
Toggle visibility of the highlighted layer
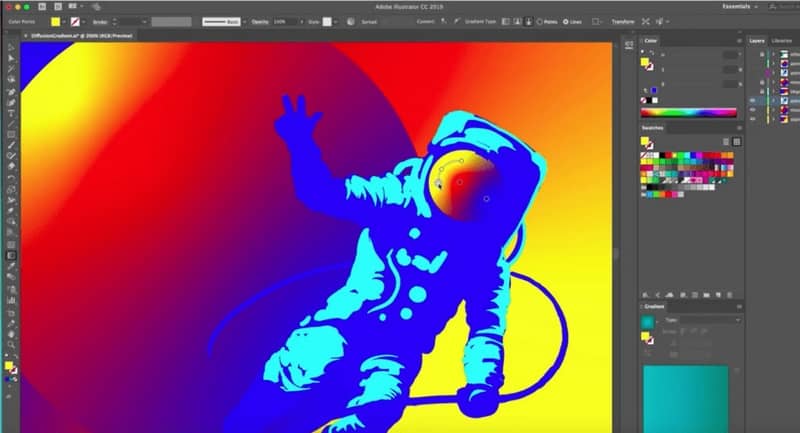[x=753, y=100]
